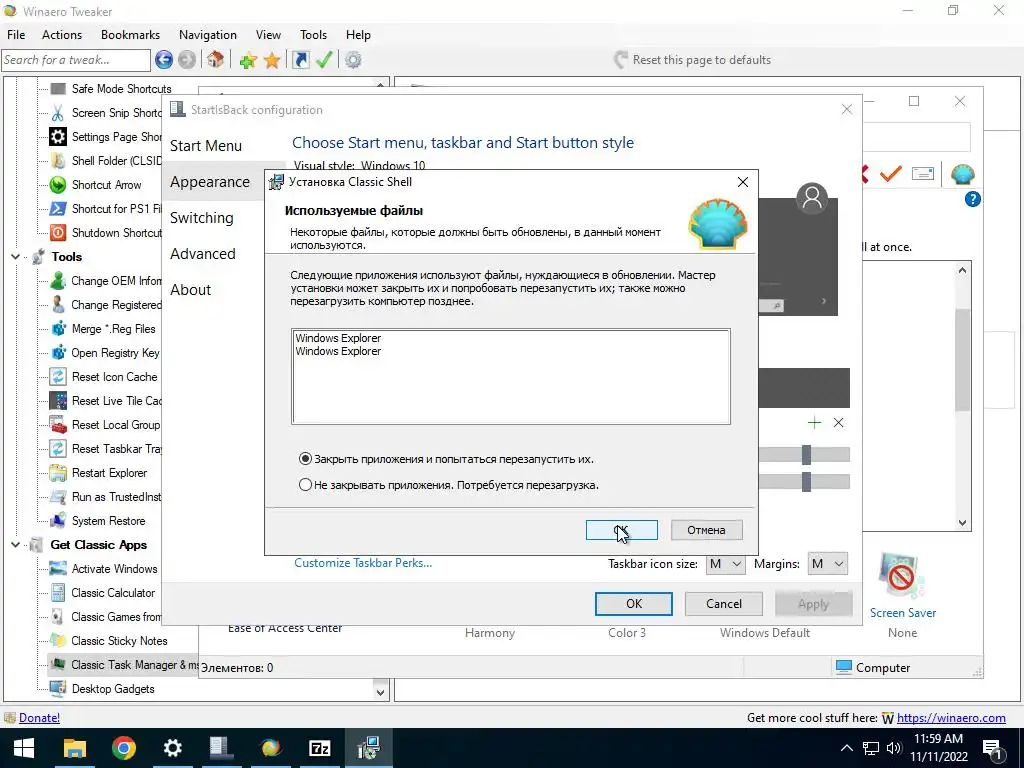1024x768 pixels.
Task: Click Classic Shell icon in background window toolbar
Action: coord(963,174)
